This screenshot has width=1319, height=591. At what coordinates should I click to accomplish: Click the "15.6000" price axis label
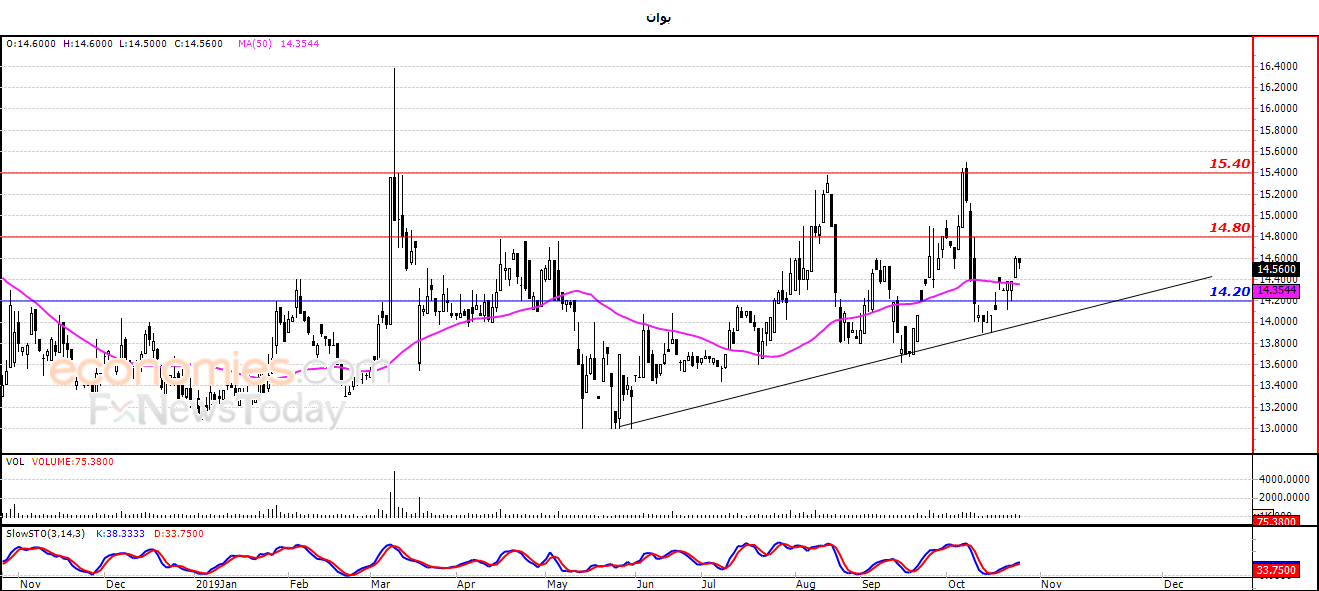pyautogui.click(x=1278, y=151)
